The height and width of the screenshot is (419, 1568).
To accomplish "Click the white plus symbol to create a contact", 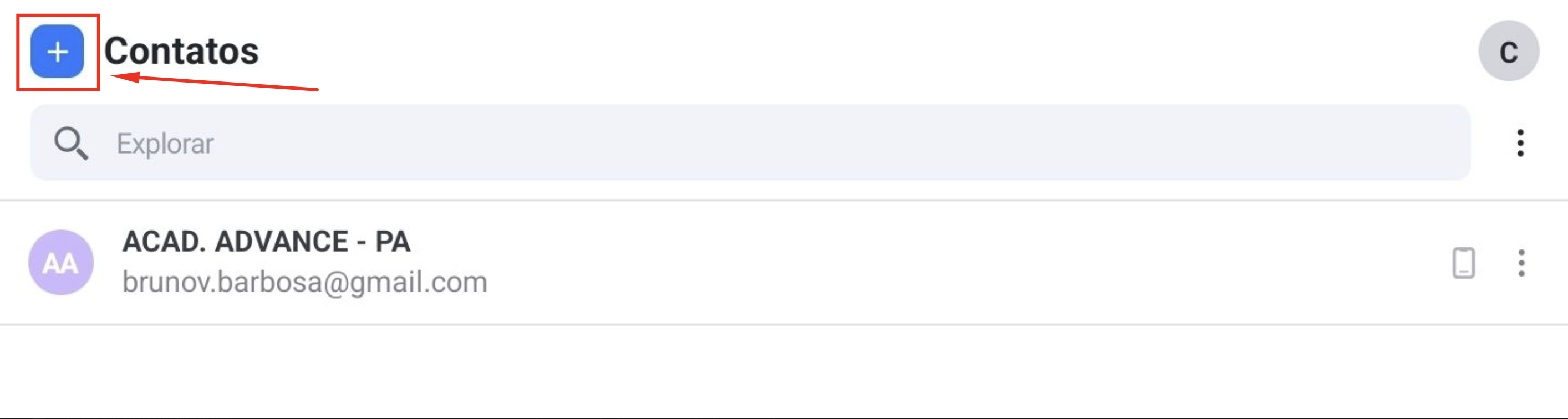I will 57,52.
